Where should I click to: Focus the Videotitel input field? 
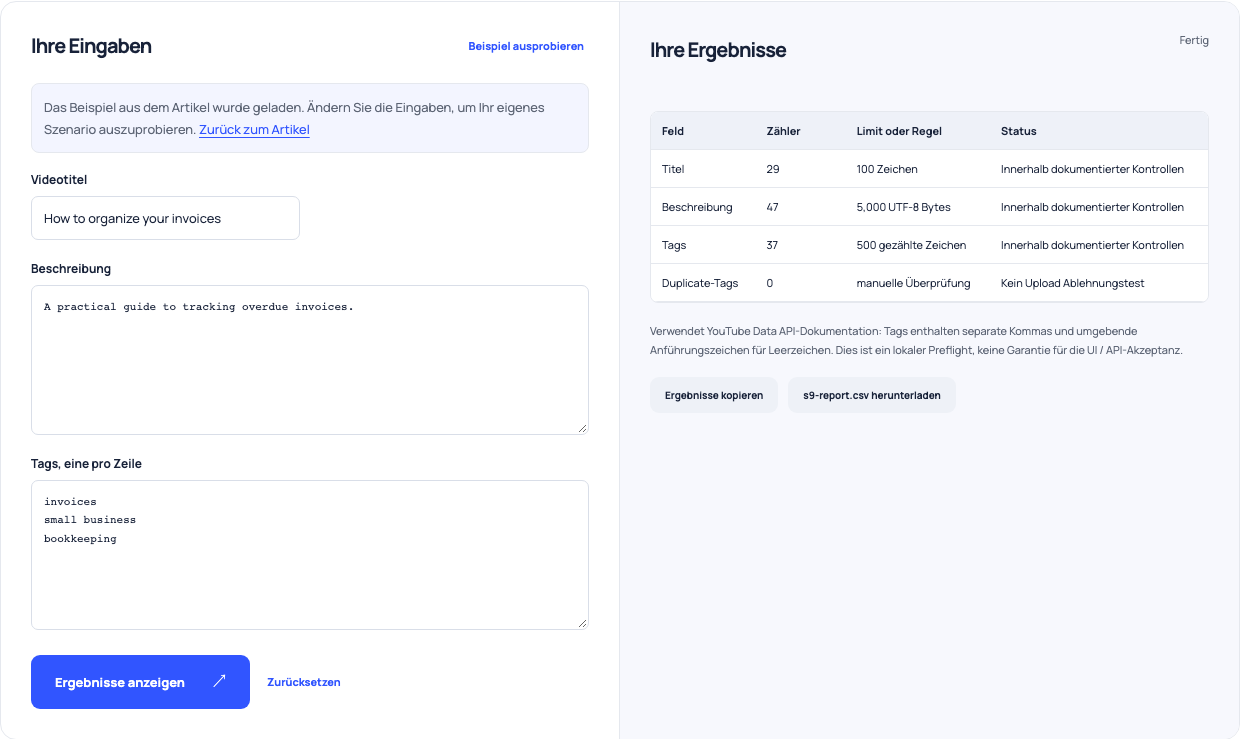tap(165, 218)
